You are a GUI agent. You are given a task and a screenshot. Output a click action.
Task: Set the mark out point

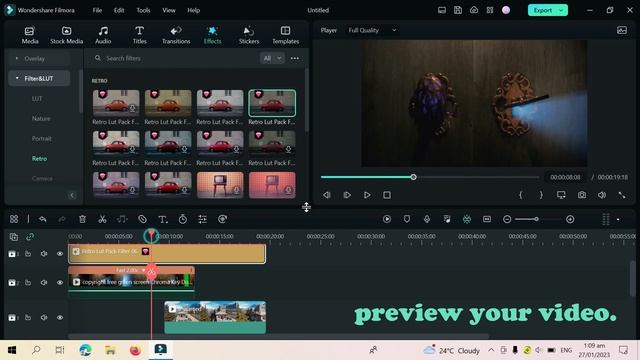pyautogui.click(x=541, y=195)
